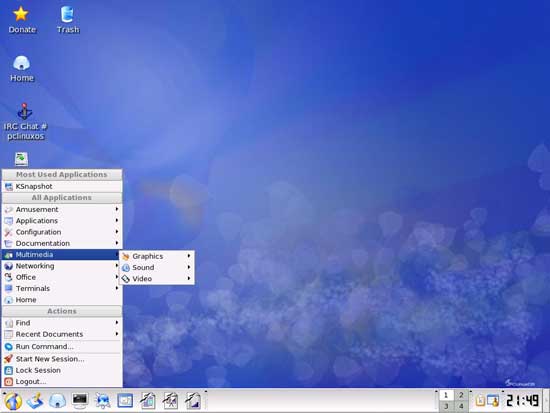Image resolution: width=550 pixels, height=413 pixels.
Task: Switch to virtual desktop 4 in pager
Action: (461, 406)
